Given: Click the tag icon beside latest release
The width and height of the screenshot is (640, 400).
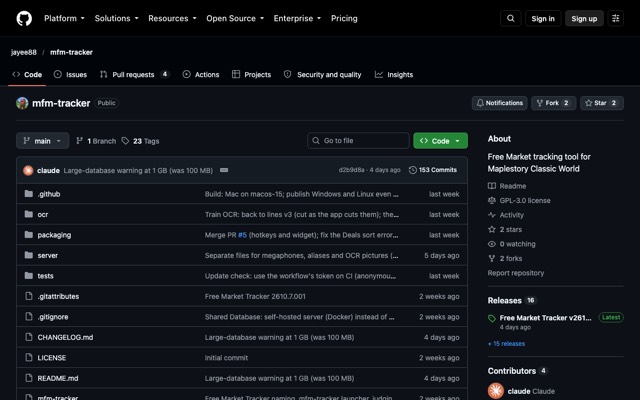Looking at the screenshot, I should pos(492,318).
